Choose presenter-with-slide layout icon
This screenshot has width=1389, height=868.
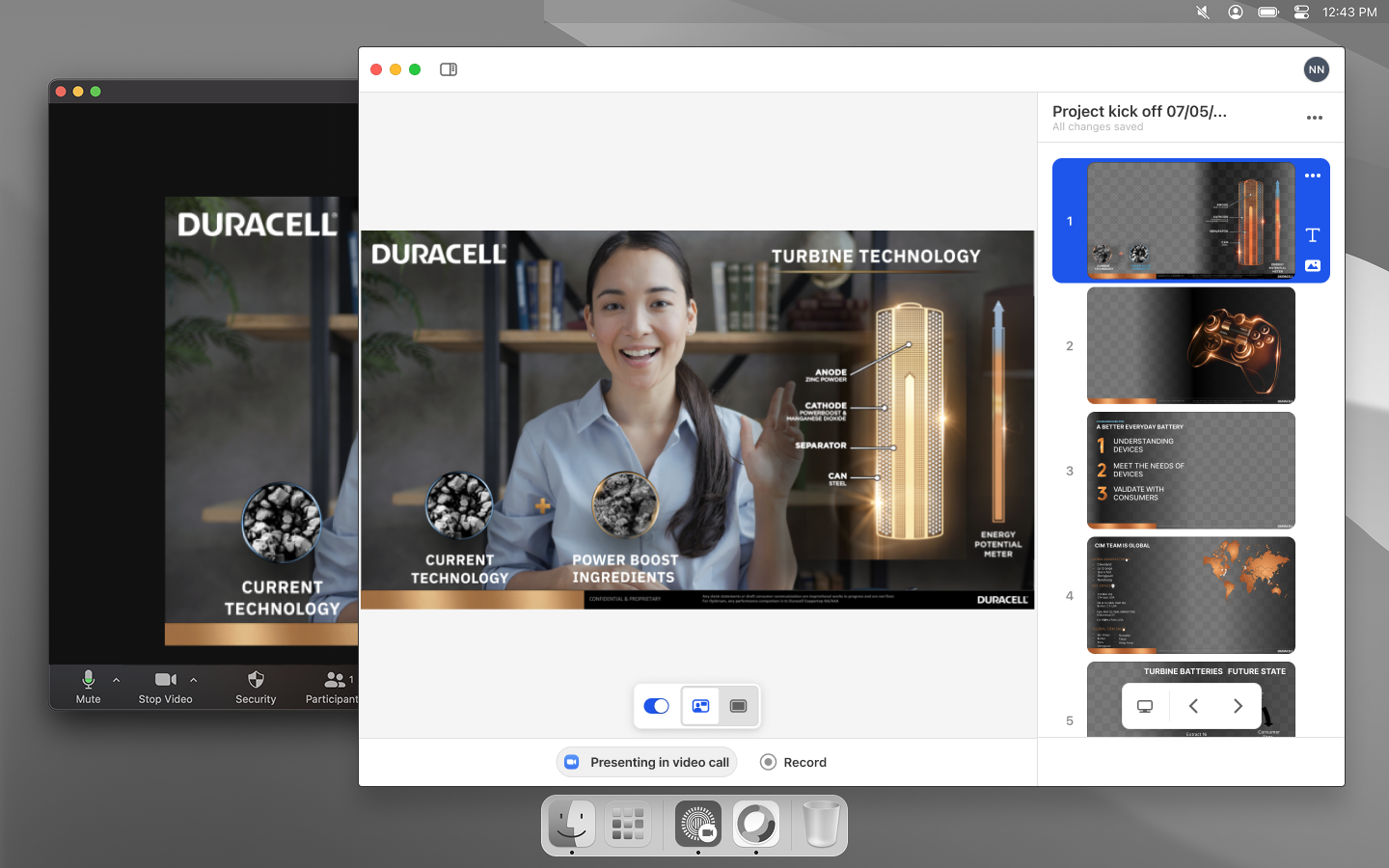700,706
